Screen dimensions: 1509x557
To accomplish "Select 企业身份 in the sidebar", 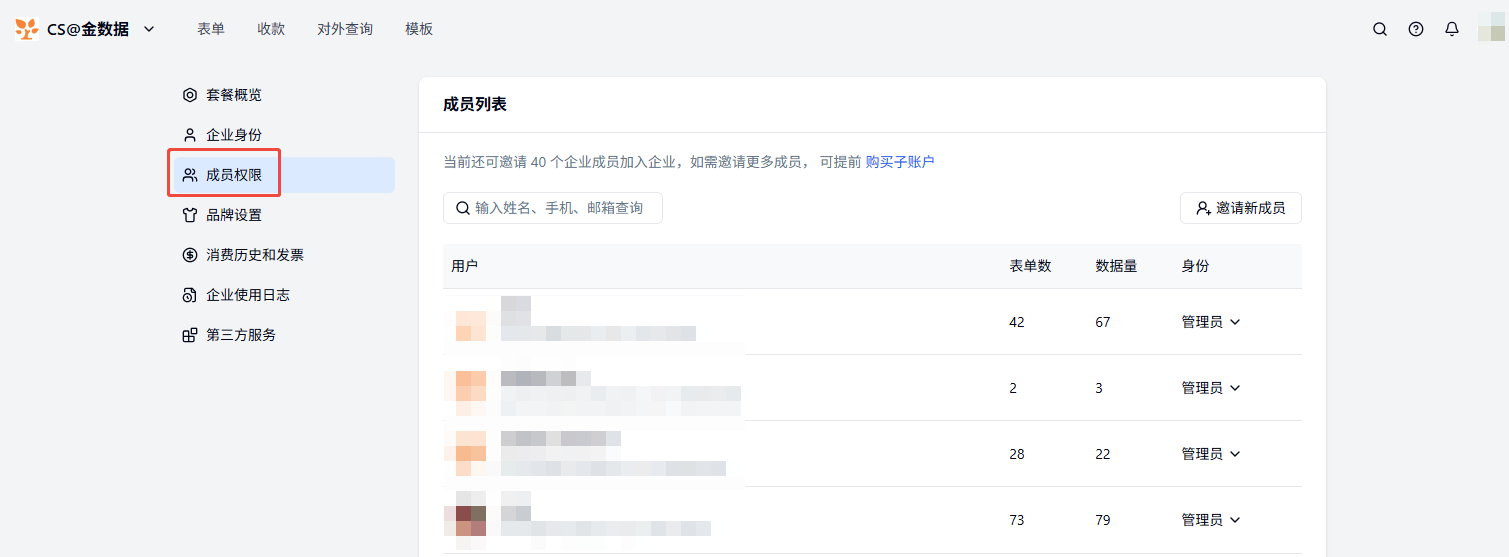I will point(233,135).
